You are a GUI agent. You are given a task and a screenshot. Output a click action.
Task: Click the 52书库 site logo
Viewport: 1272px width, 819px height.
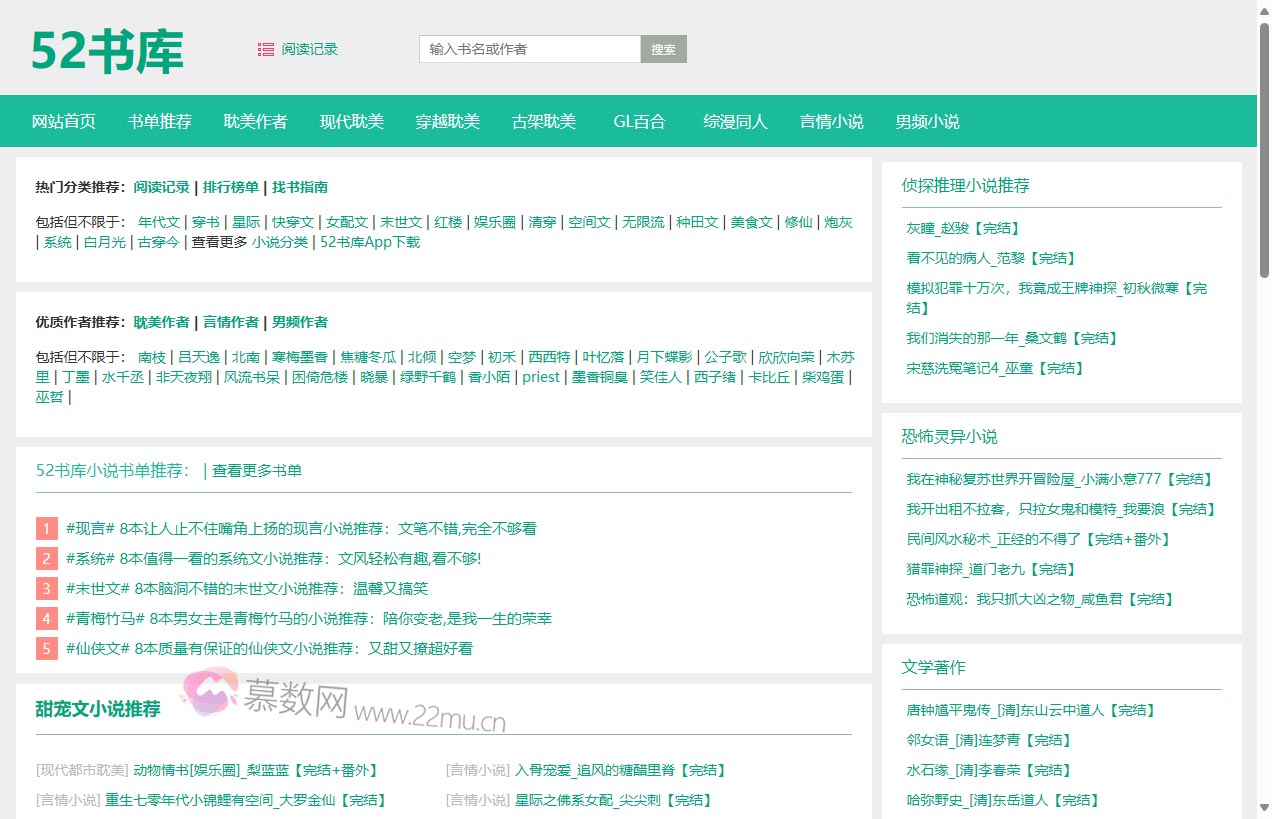coord(107,50)
